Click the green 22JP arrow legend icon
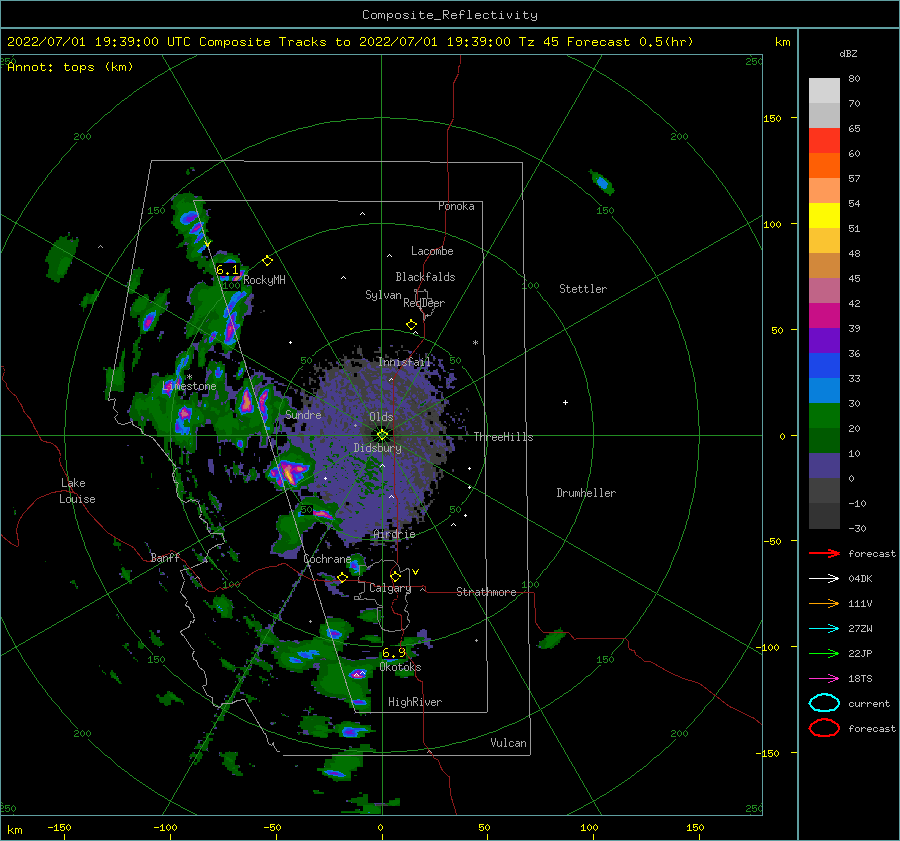The width and height of the screenshot is (900, 841). [x=824, y=653]
